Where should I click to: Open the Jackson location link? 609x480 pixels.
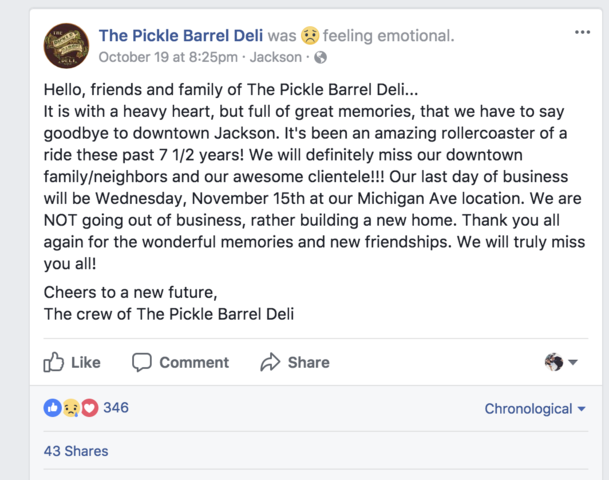point(276,57)
